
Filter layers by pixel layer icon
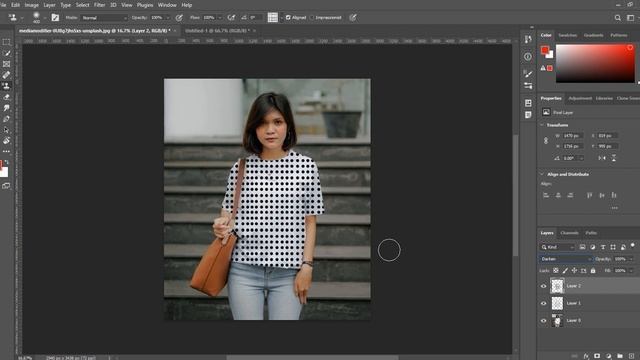point(582,247)
